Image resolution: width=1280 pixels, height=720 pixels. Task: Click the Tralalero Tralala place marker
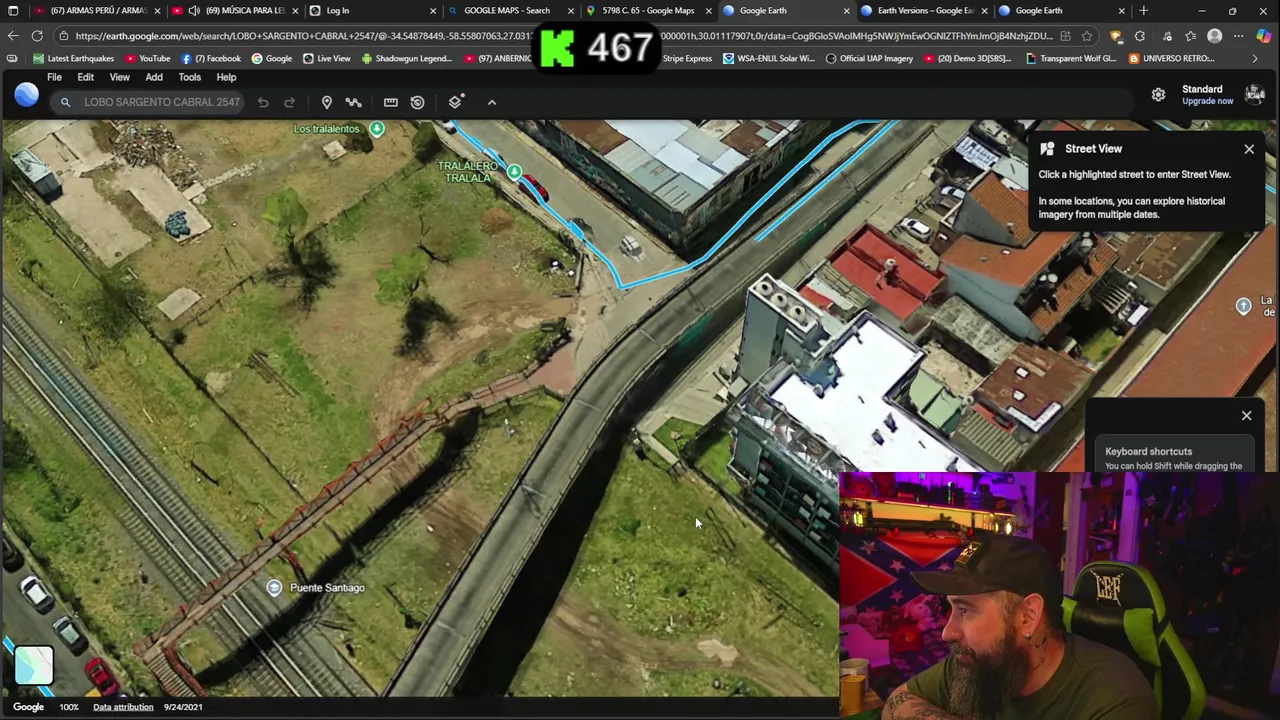514,172
